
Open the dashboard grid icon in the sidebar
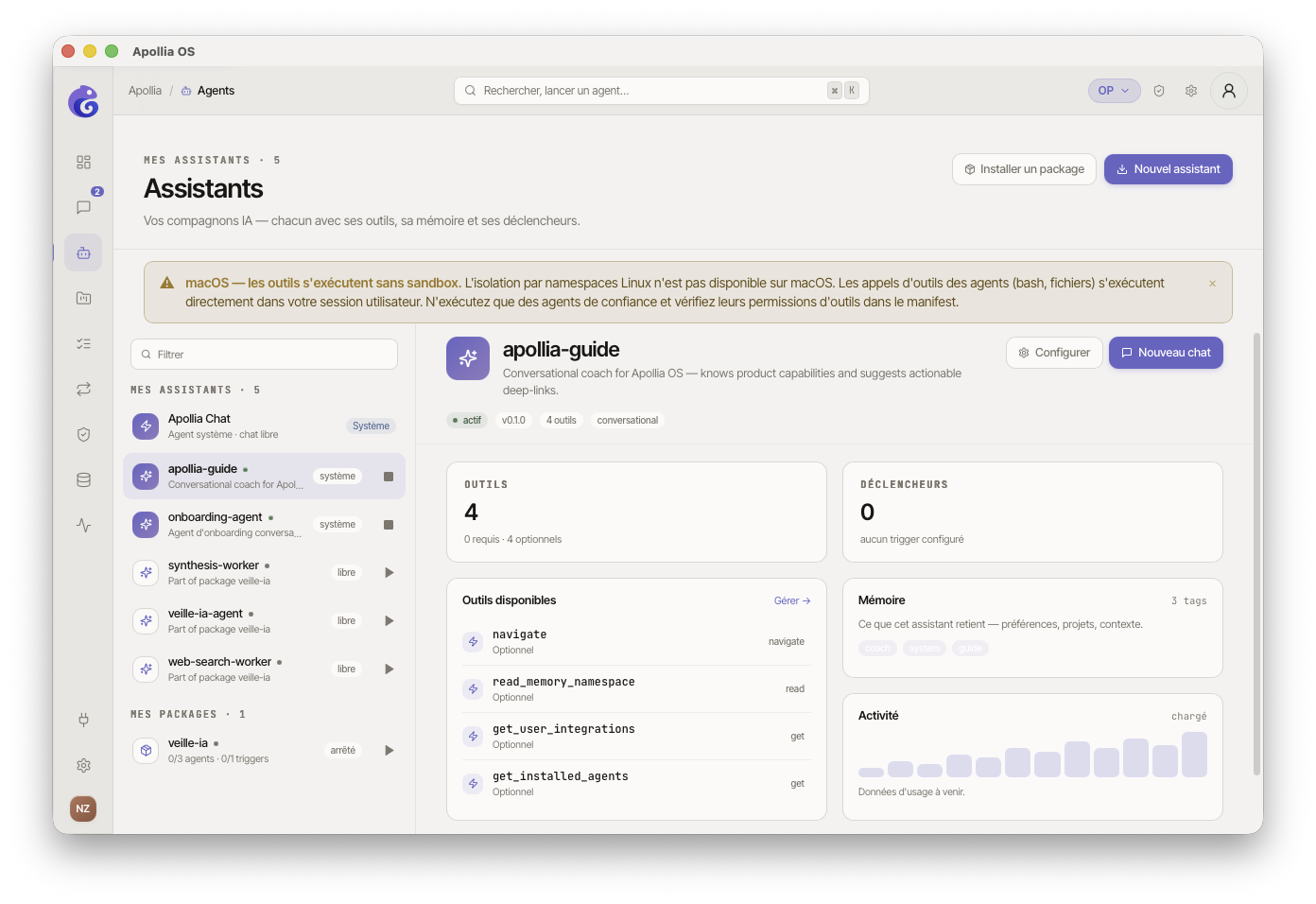click(83, 162)
